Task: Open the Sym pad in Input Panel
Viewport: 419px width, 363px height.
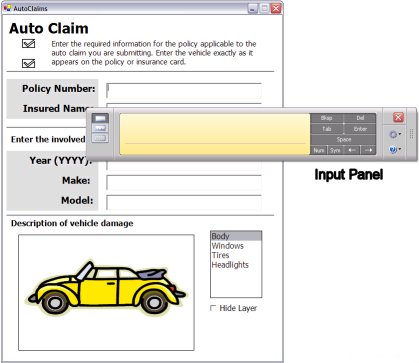Action: coord(335,150)
